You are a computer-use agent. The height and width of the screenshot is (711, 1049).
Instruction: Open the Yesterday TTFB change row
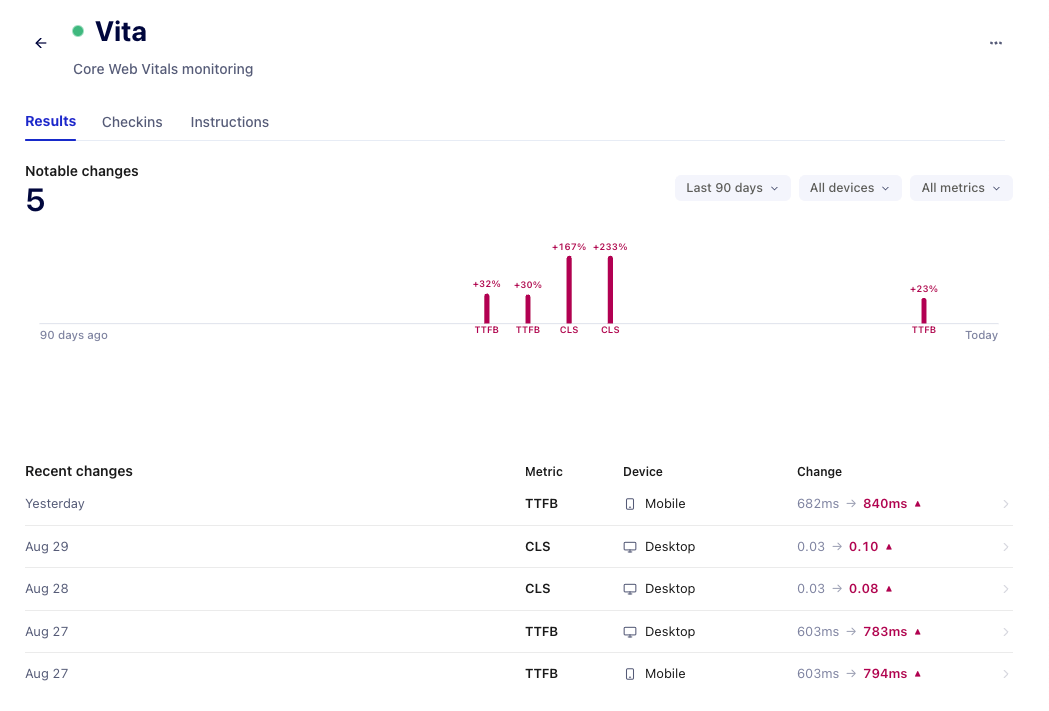[518, 504]
